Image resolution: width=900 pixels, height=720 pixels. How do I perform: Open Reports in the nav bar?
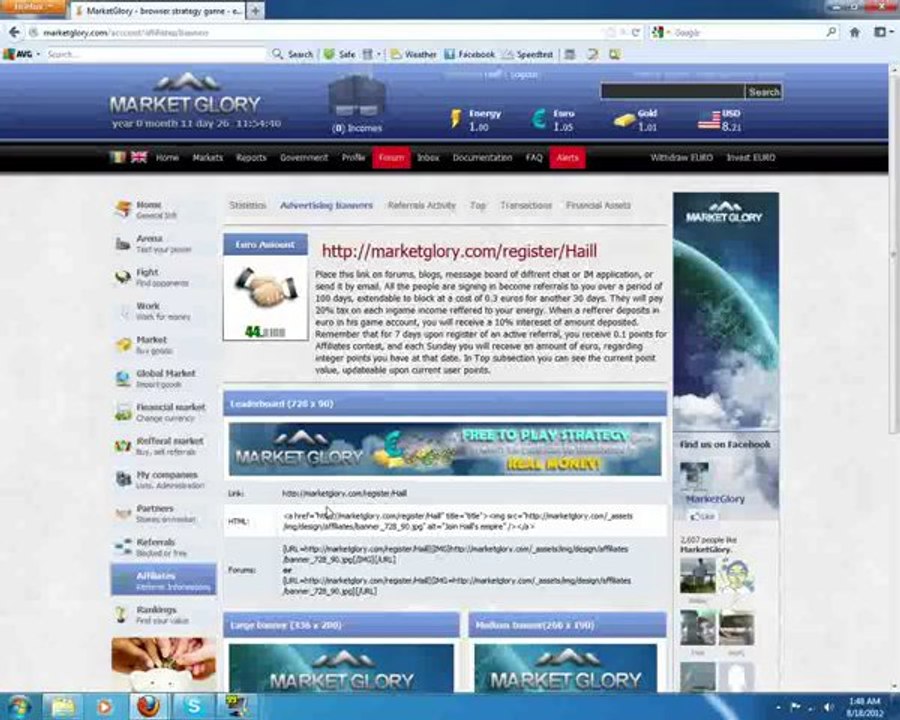(251, 157)
